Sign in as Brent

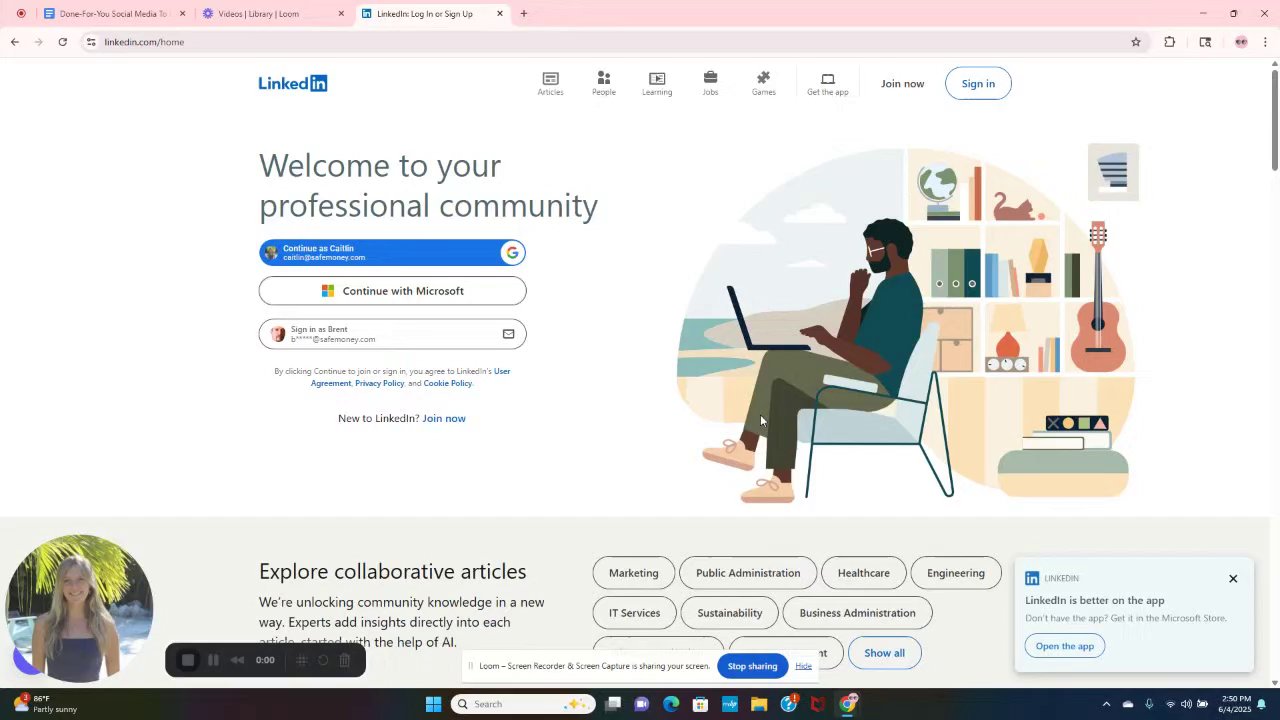point(392,334)
